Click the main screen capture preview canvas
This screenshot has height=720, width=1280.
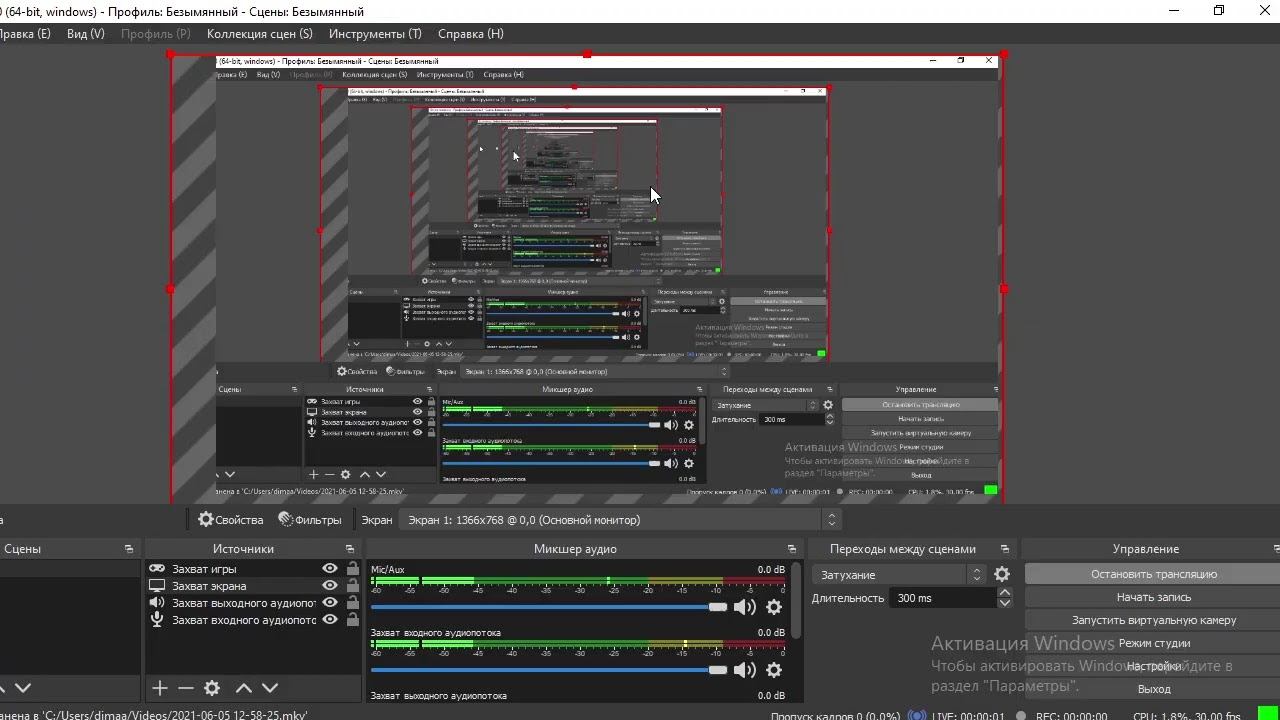click(x=587, y=278)
